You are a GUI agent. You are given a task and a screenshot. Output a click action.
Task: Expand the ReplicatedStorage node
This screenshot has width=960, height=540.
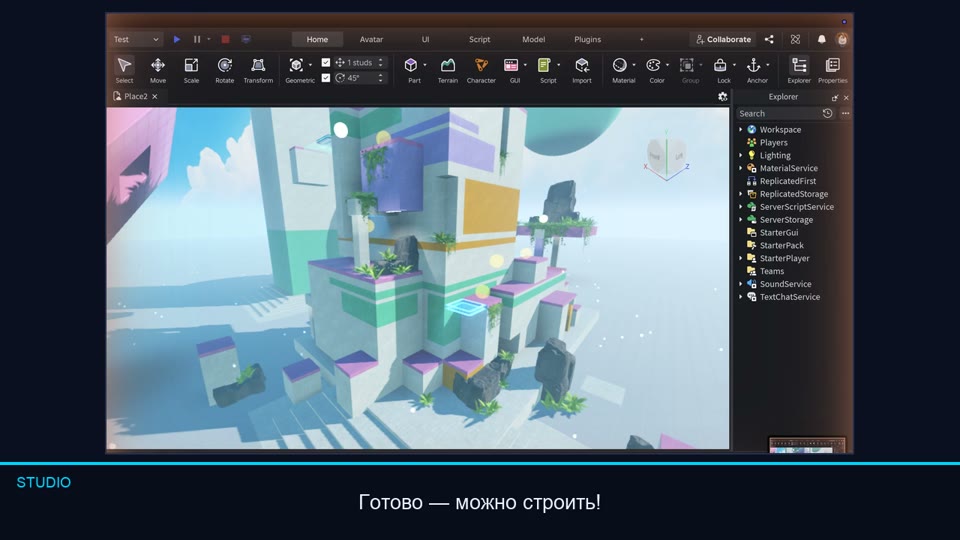(741, 194)
